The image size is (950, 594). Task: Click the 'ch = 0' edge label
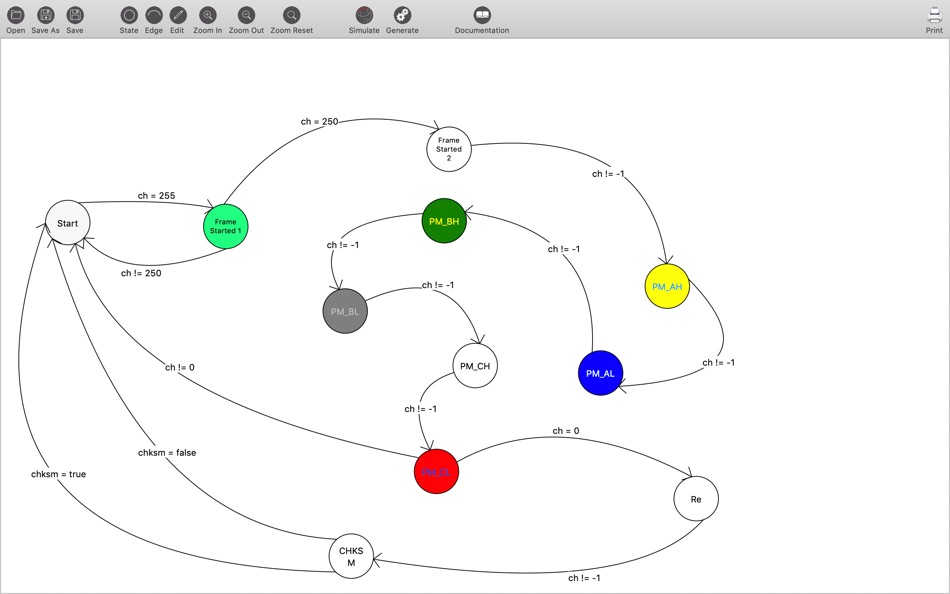pyautogui.click(x=566, y=431)
